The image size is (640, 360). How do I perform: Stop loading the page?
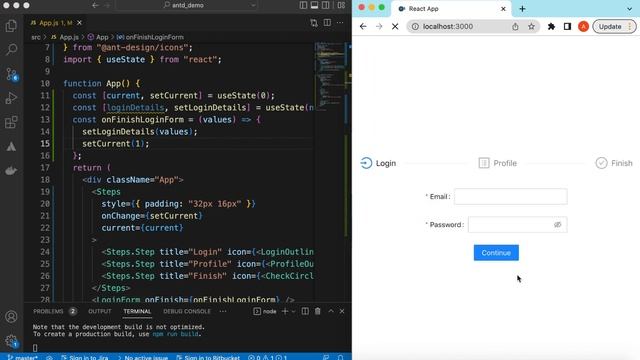coord(395,27)
